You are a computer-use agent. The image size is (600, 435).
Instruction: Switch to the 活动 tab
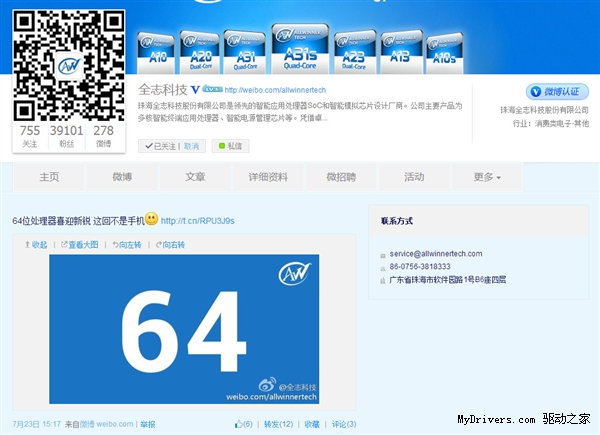coord(414,177)
